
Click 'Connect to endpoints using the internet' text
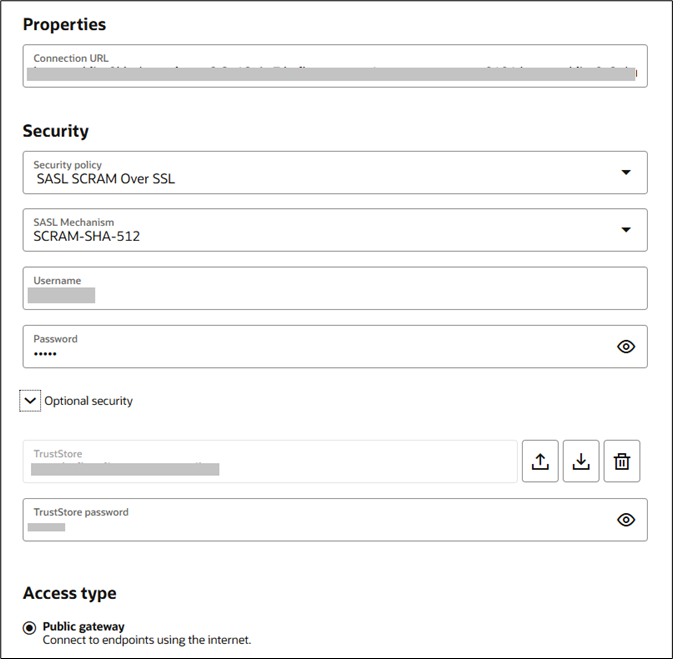pos(146,640)
